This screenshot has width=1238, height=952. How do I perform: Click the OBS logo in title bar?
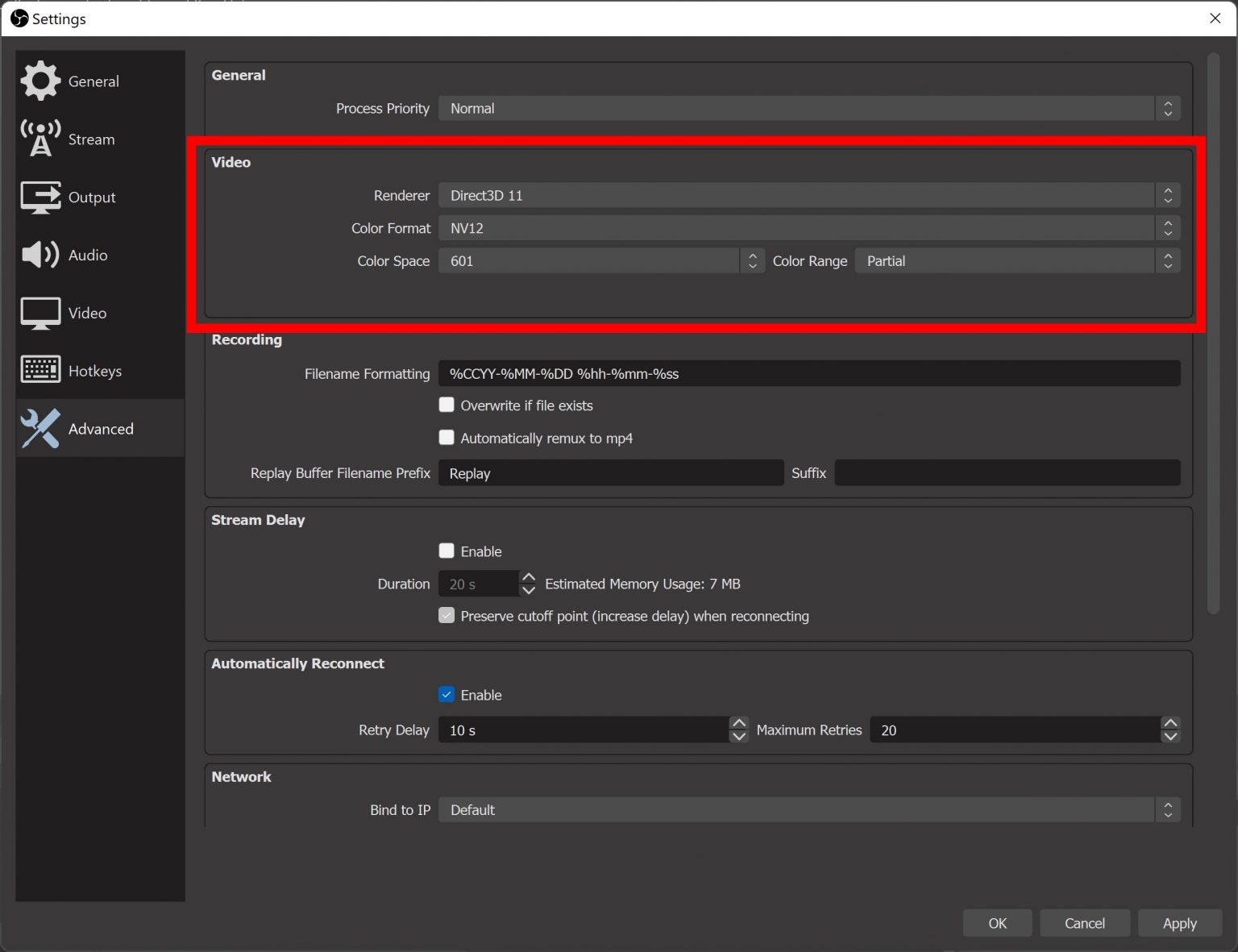20,18
